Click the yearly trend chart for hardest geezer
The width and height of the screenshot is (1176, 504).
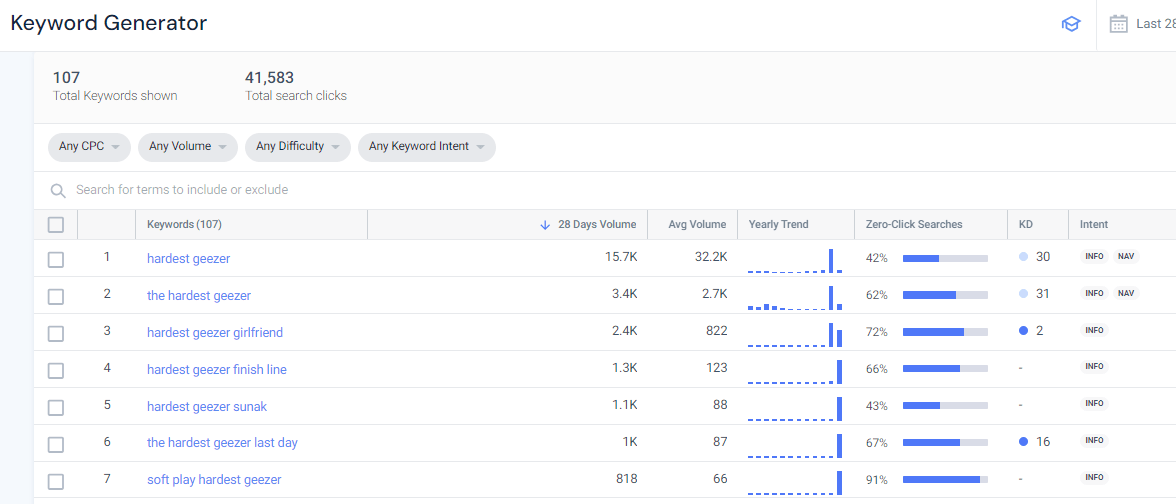795,260
